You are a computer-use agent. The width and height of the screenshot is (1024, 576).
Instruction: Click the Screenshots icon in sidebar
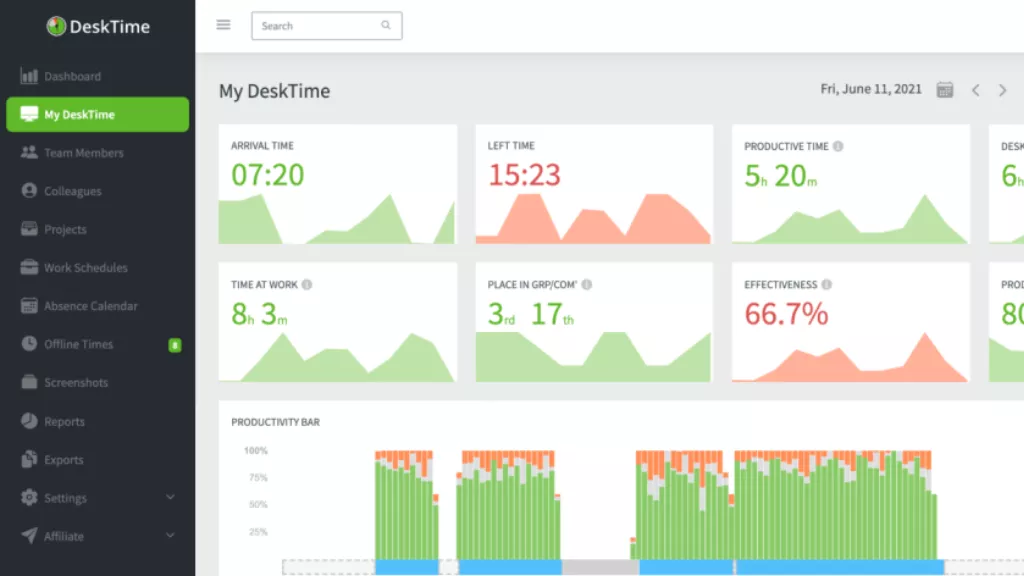point(29,381)
